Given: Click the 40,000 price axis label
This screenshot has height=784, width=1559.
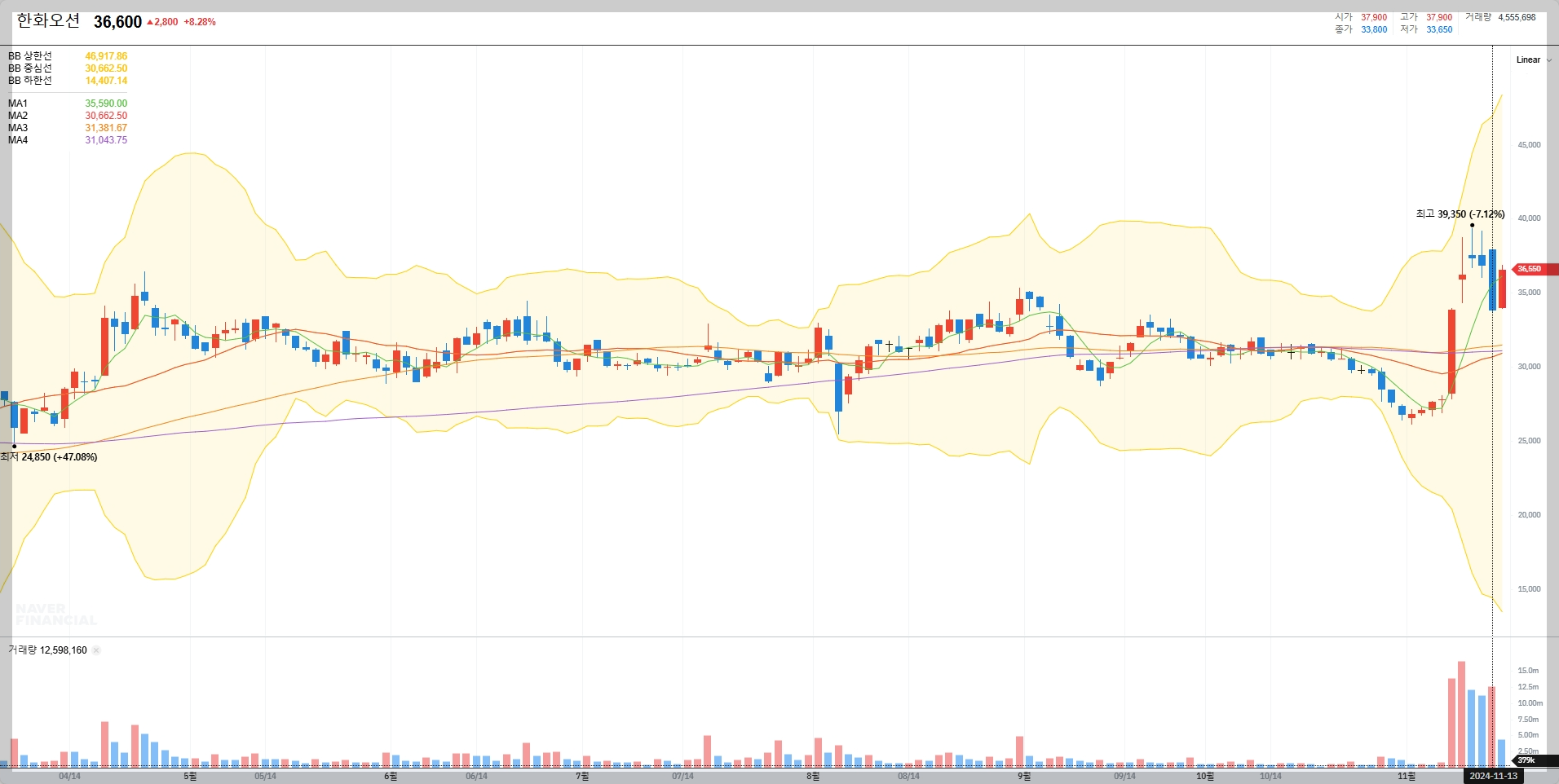Looking at the screenshot, I should pyautogui.click(x=1529, y=218).
